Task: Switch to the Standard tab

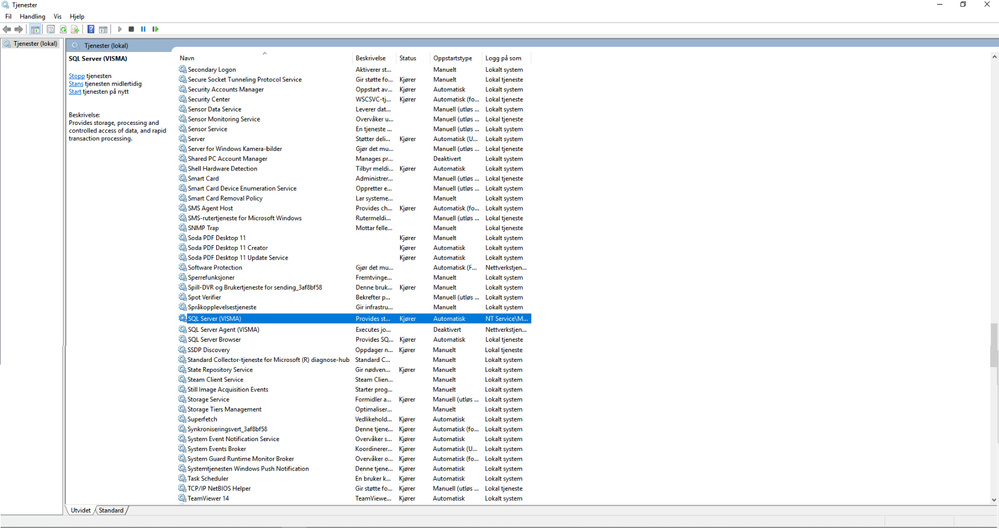Action: point(111,511)
